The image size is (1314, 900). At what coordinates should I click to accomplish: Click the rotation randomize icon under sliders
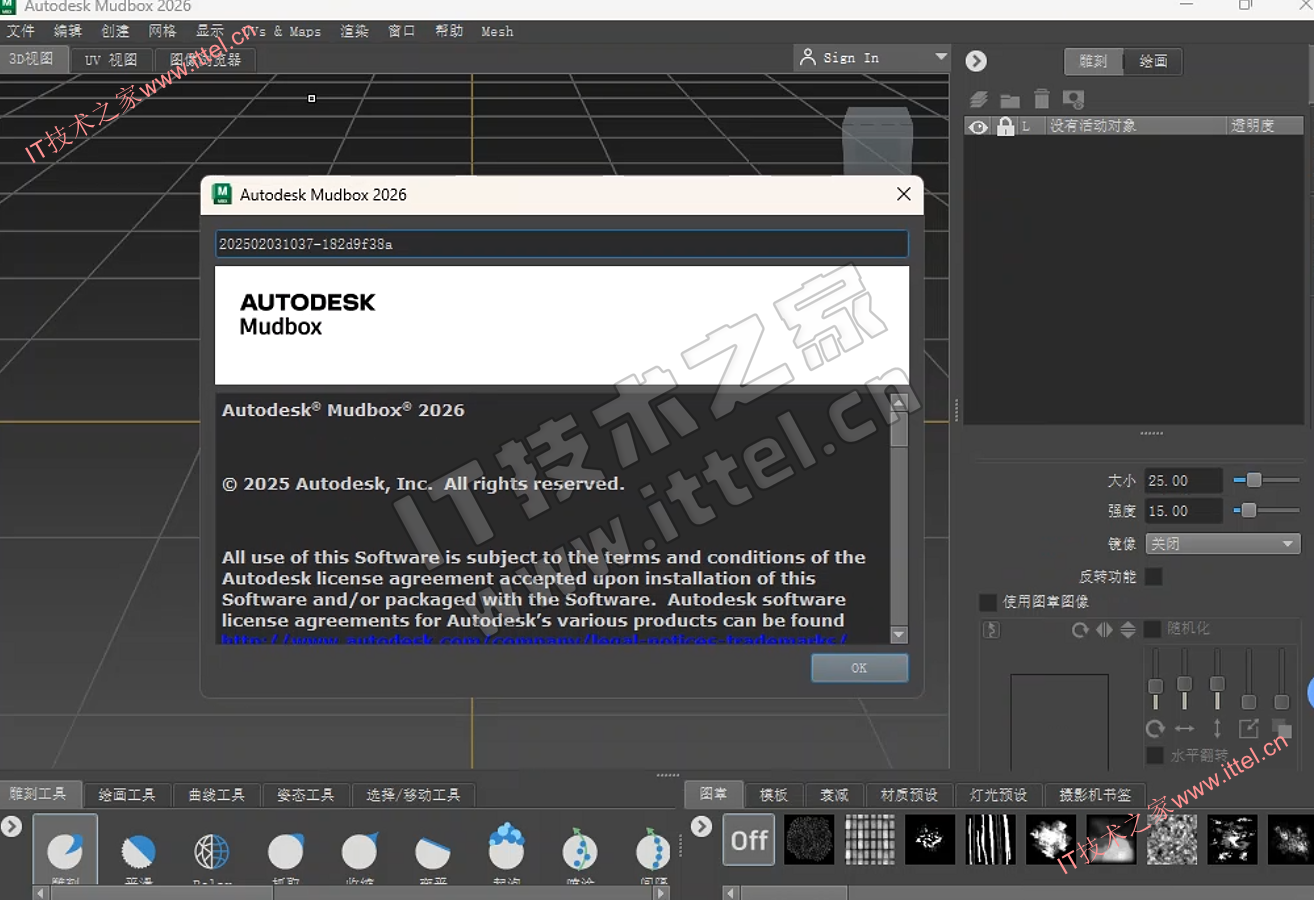[1155, 729]
